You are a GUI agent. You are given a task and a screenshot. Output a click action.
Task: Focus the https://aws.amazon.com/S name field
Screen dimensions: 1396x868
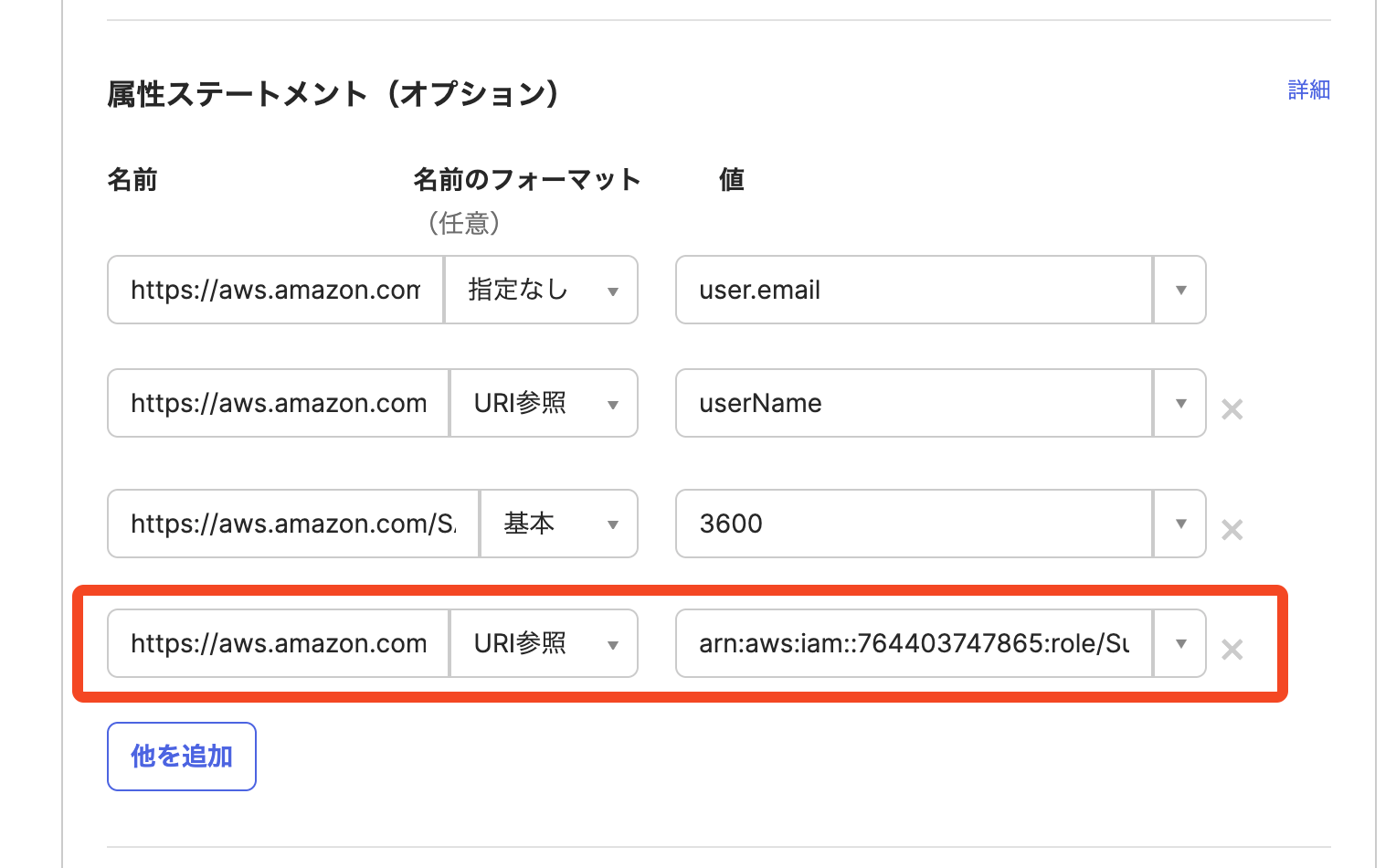[293, 524]
